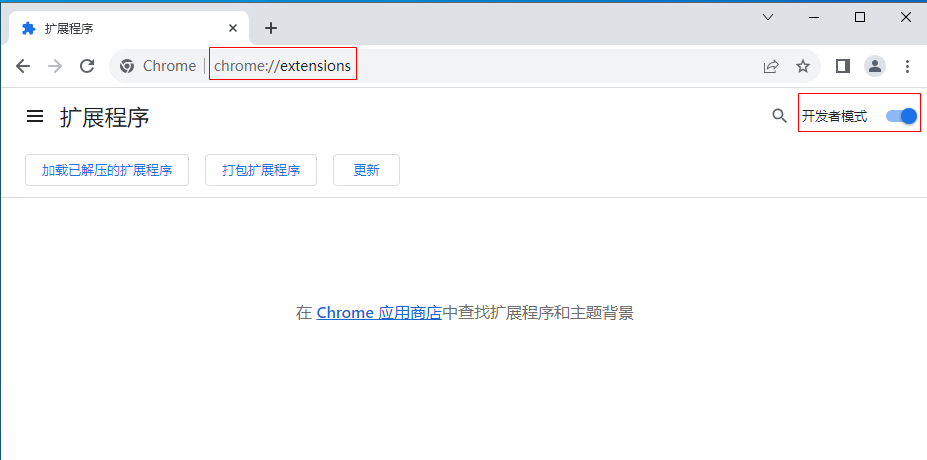This screenshot has height=460, width=927.
Task: Bookmark this page with star icon
Action: [802, 66]
